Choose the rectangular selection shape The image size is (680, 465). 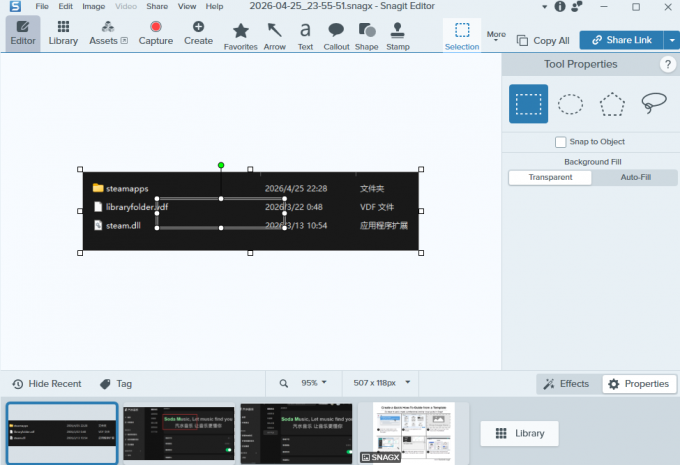pyautogui.click(x=528, y=104)
